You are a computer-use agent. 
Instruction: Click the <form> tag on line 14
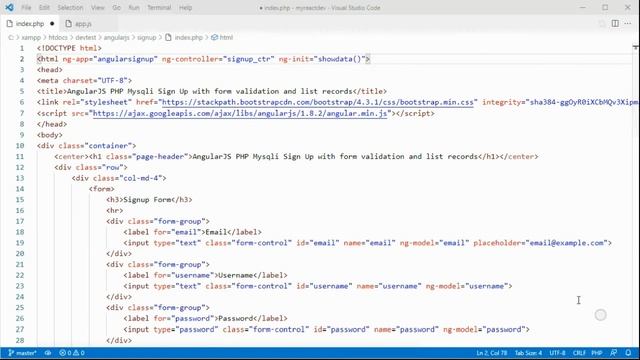102,189
